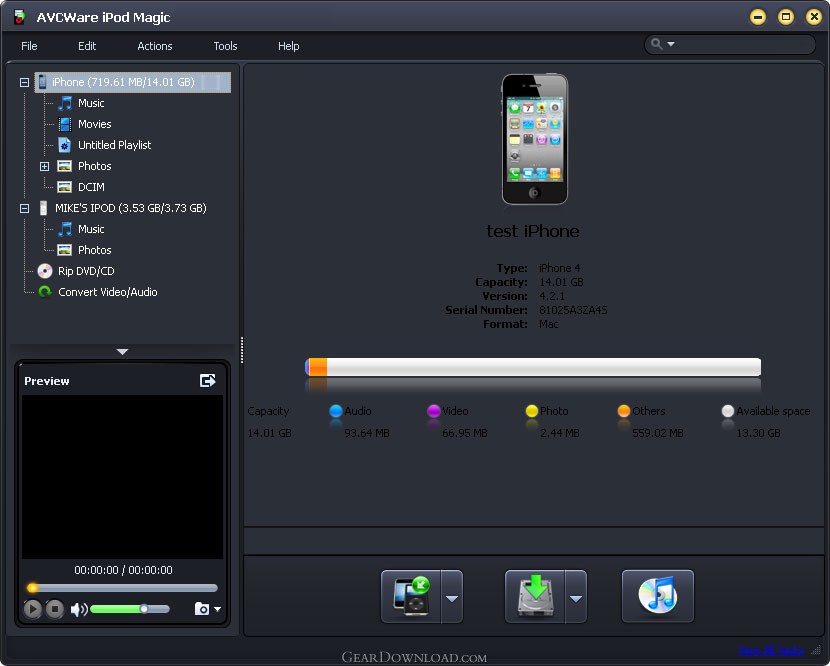Close the AVCWare iPod Magic window
Viewport: 830px width, 666px height.
coord(814,17)
